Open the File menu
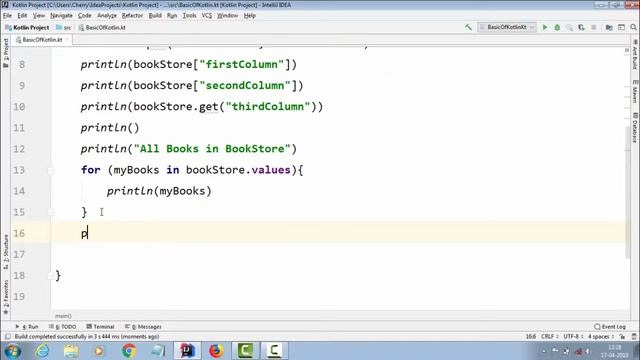Viewport: 640px width, 360px height. click(7, 16)
